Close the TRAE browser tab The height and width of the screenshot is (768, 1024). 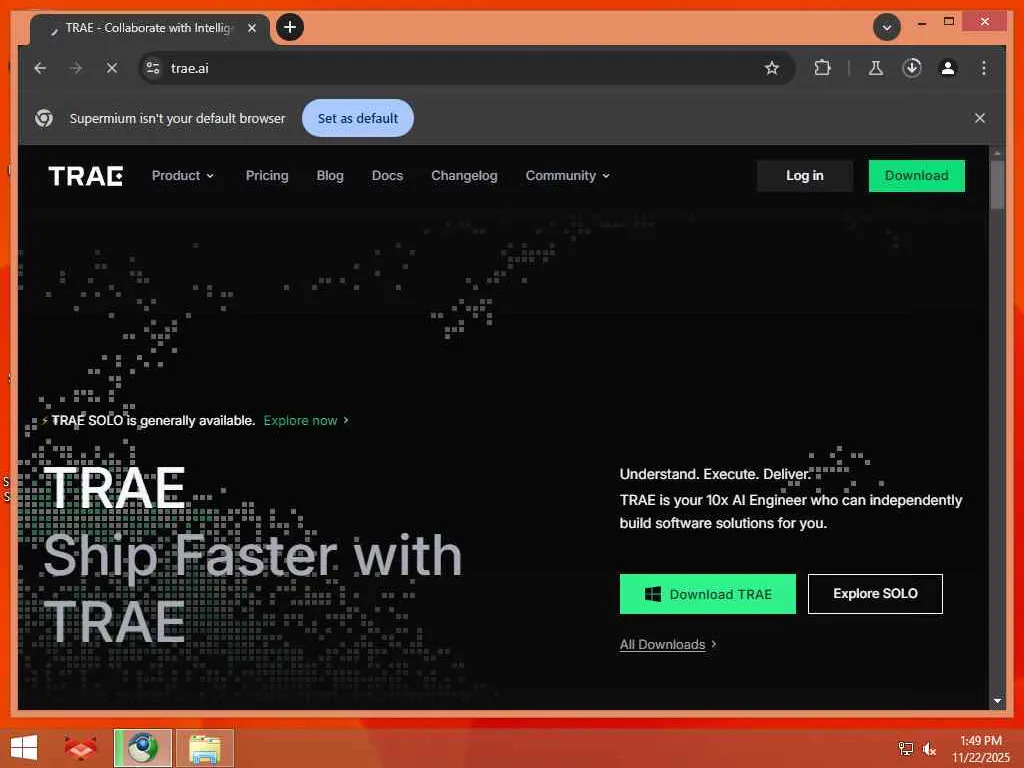click(x=252, y=28)
